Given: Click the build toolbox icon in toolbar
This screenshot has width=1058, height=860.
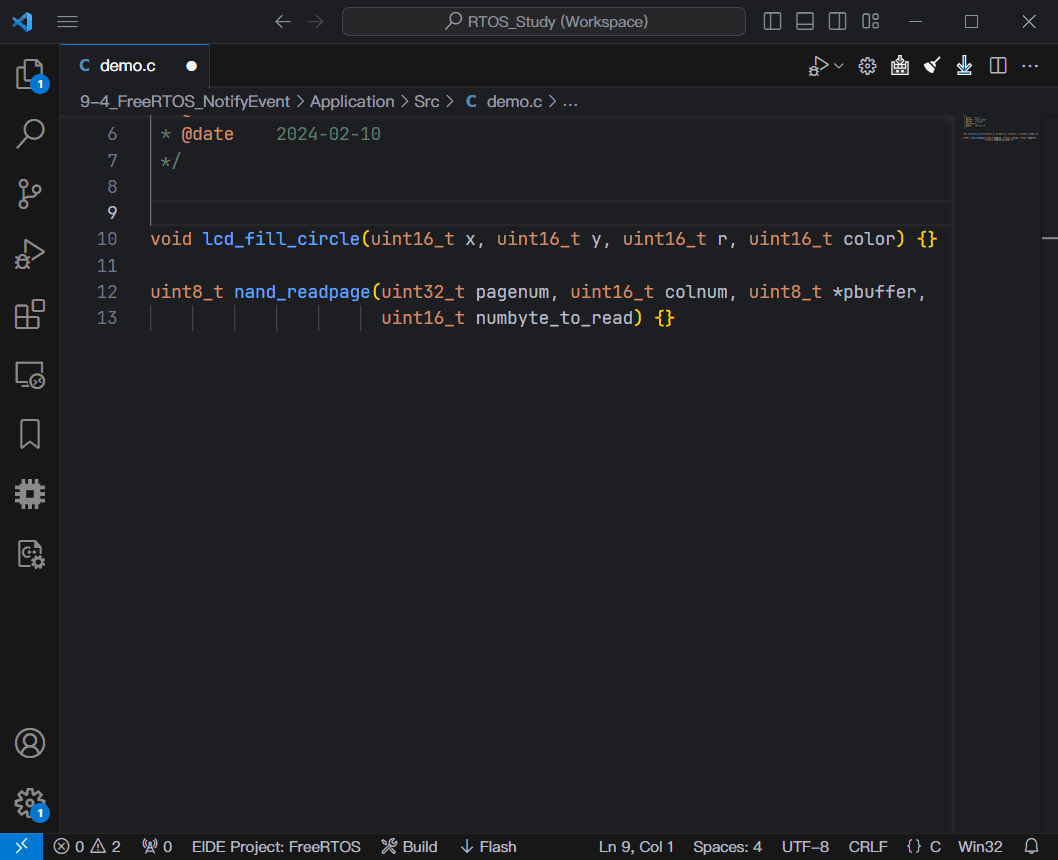Looking at the screenshot, I should point(899,65).
